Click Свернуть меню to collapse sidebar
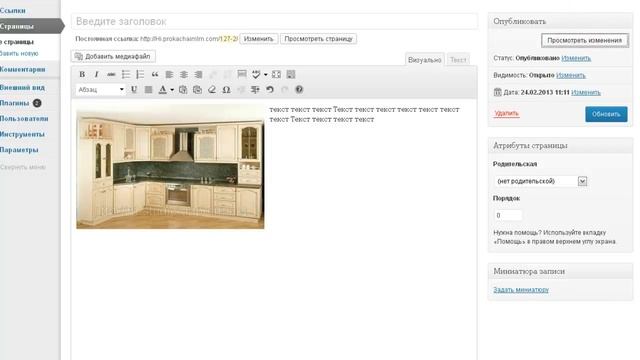This screenshot has height=360, width=640. 23,167
